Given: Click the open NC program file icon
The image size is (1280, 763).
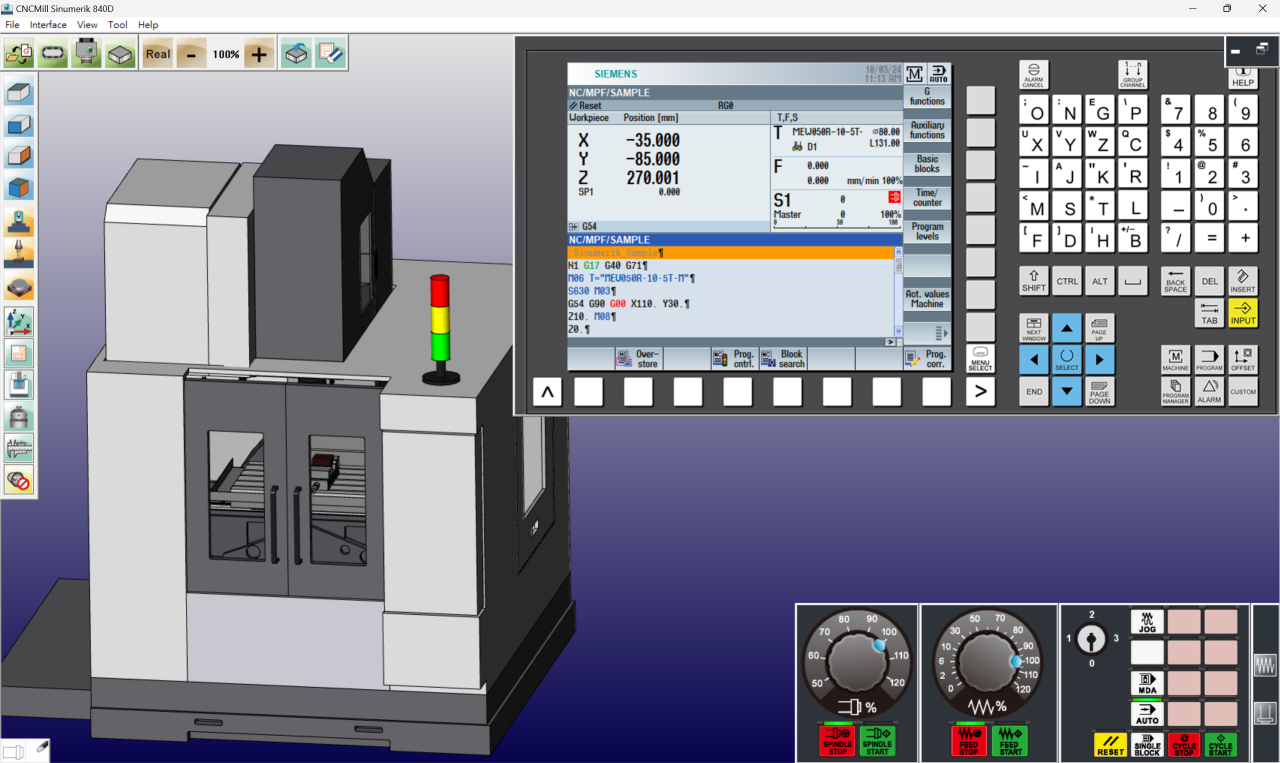Looking at the screenshot, I should point(19,54).
